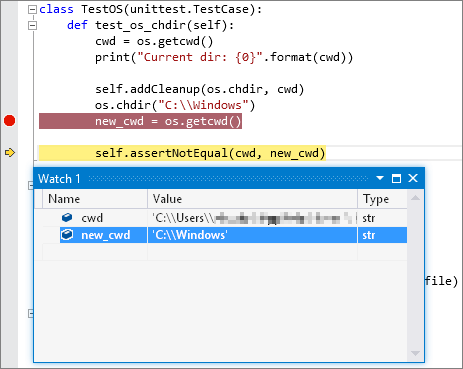Click the self.addCleanup code line
Viewport: 463px width, 369px height.
coord(200,89)
